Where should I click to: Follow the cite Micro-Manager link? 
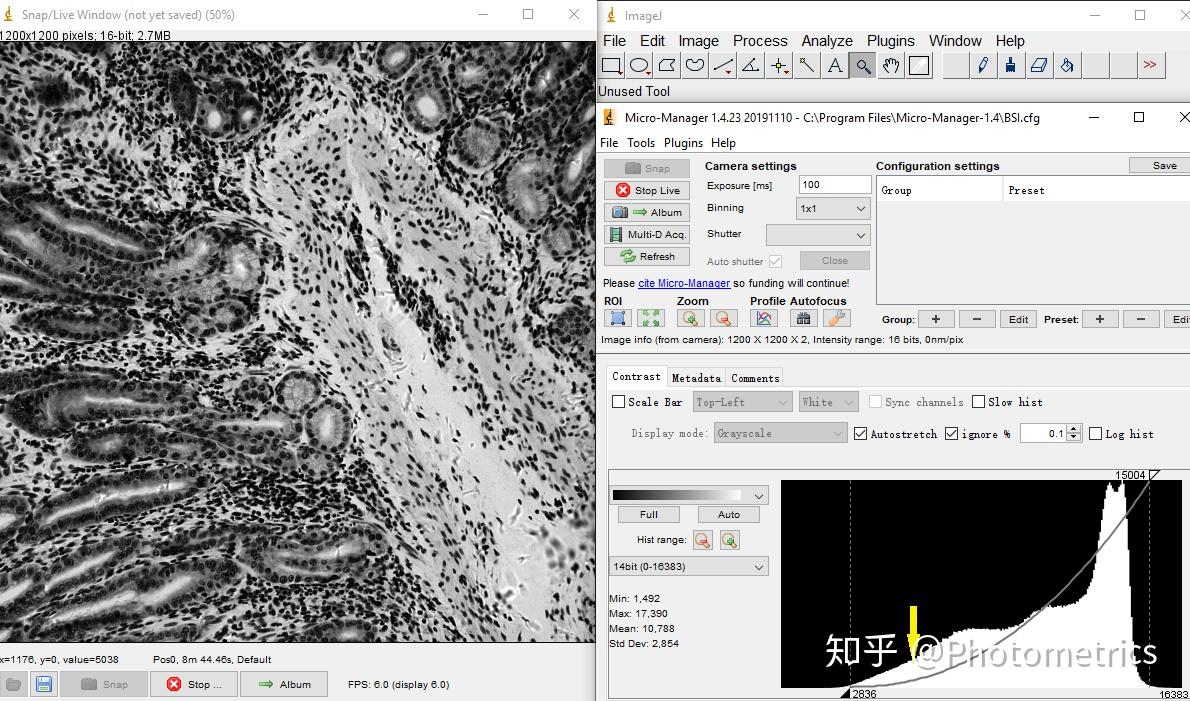[684, 283]
